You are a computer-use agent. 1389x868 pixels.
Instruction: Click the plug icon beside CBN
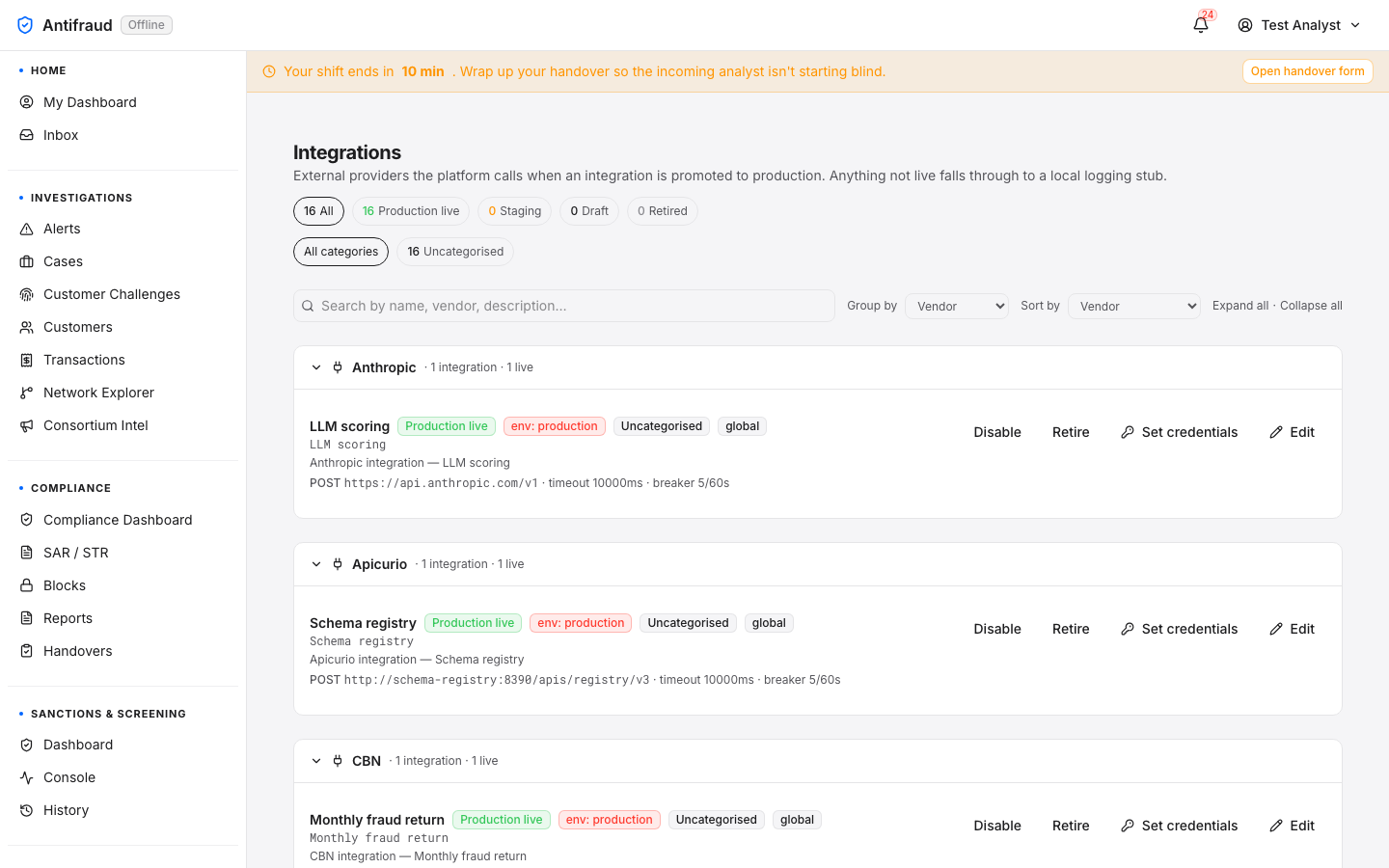(338, 761)
